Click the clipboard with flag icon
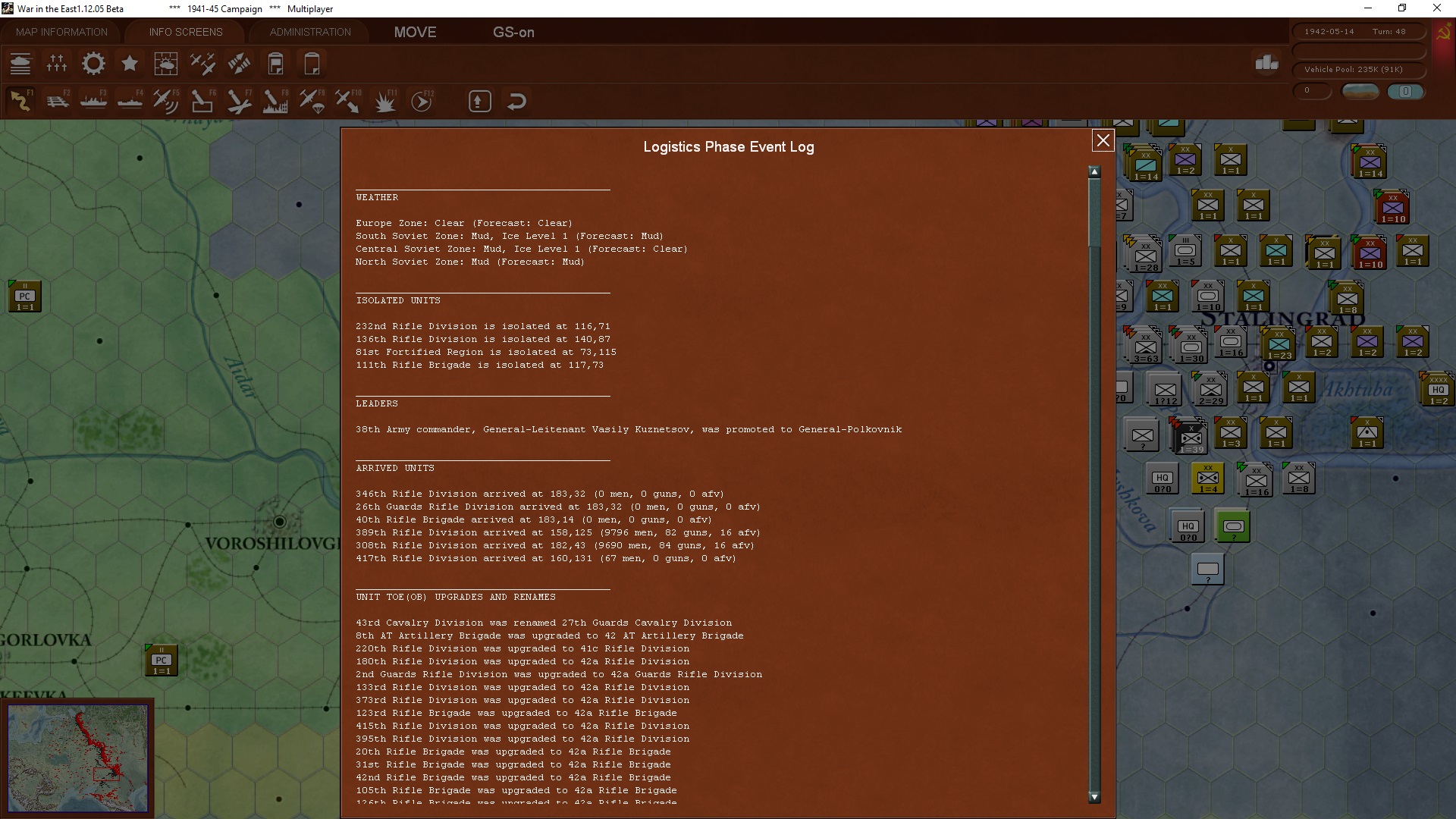Image resolution: width=1456 pixels, height=819 pixels. [x=275, y=64]
